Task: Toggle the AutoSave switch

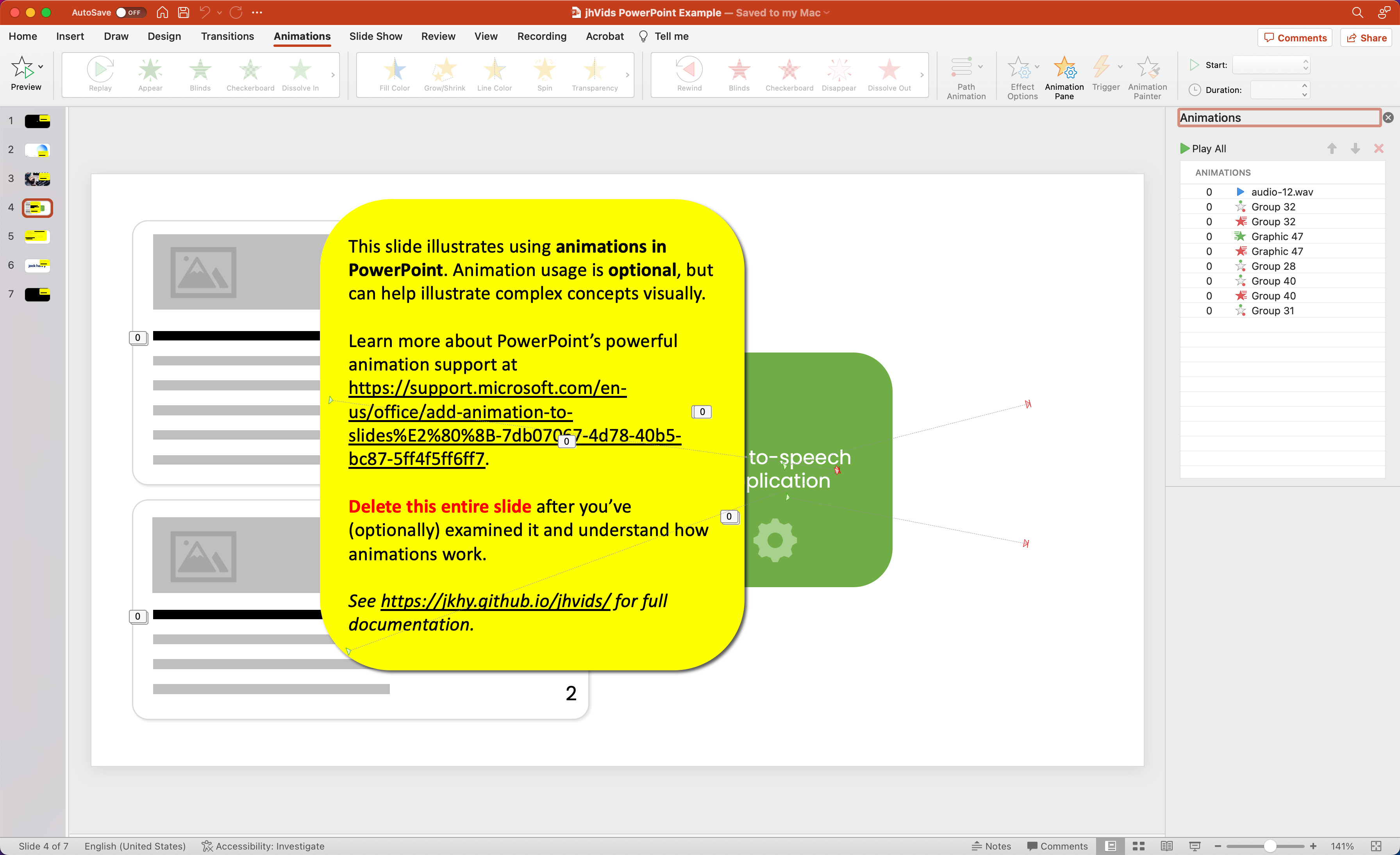Action: coord(130,12)
